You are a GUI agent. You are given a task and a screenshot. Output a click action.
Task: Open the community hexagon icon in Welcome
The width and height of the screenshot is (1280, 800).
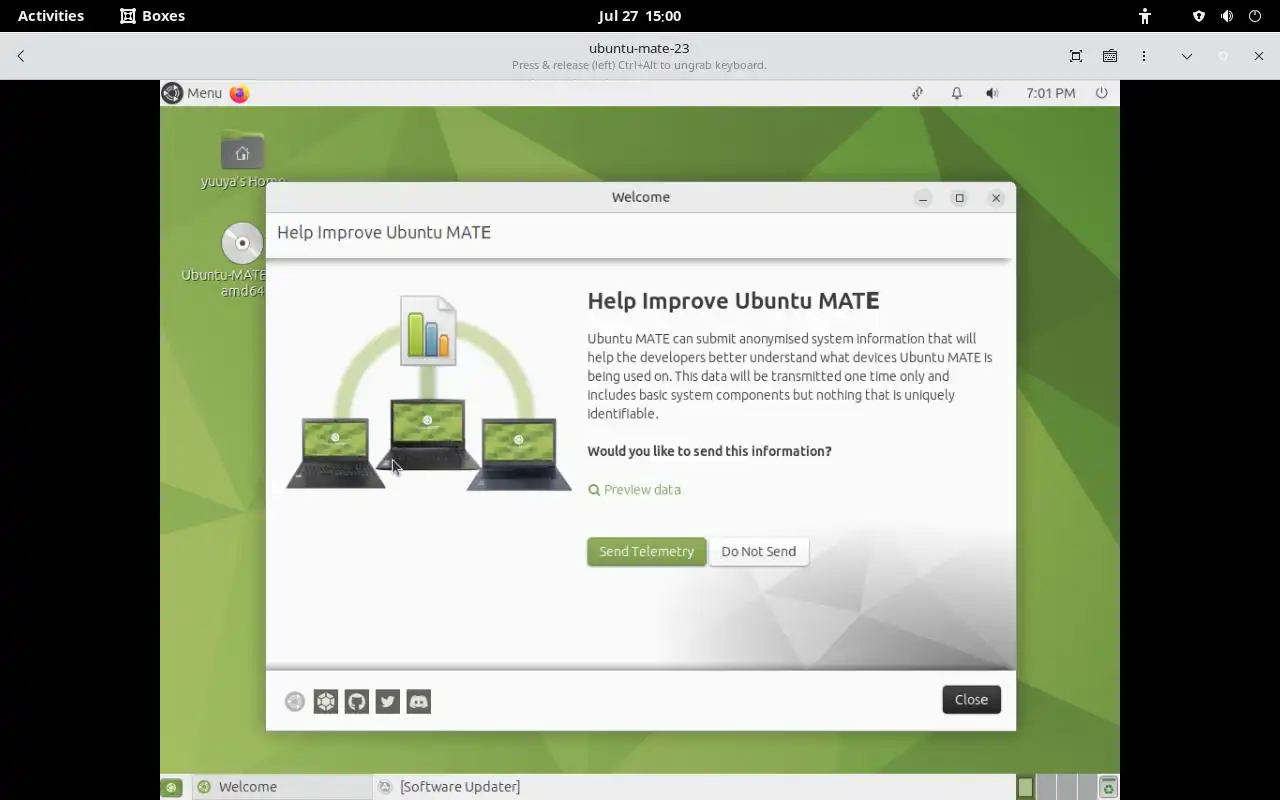326,702
